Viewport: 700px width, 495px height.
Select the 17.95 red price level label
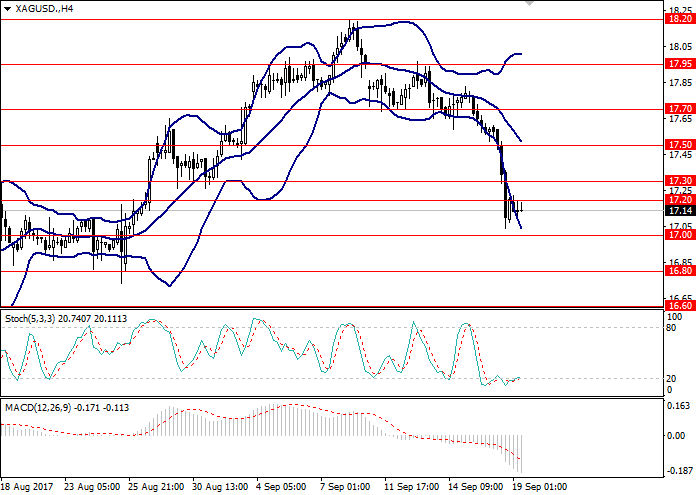681,64
